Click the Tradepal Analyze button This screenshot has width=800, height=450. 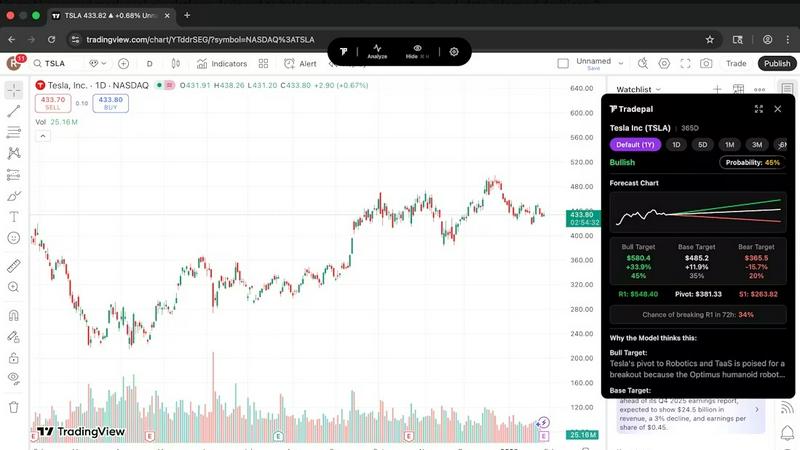(377, 52)
